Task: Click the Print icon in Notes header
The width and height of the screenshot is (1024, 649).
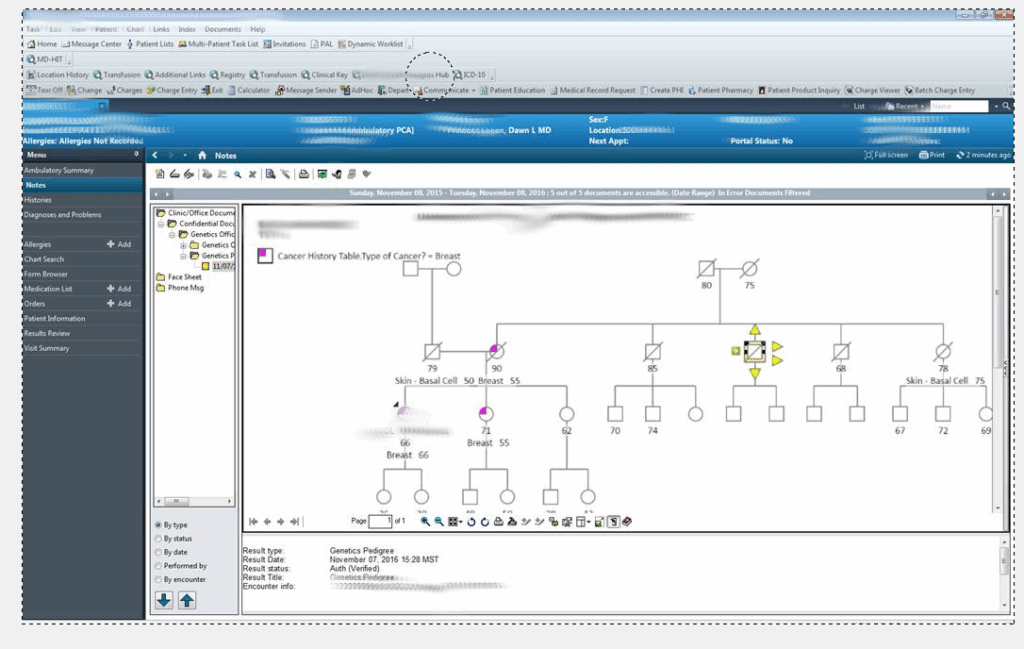Action: (930, 155)
